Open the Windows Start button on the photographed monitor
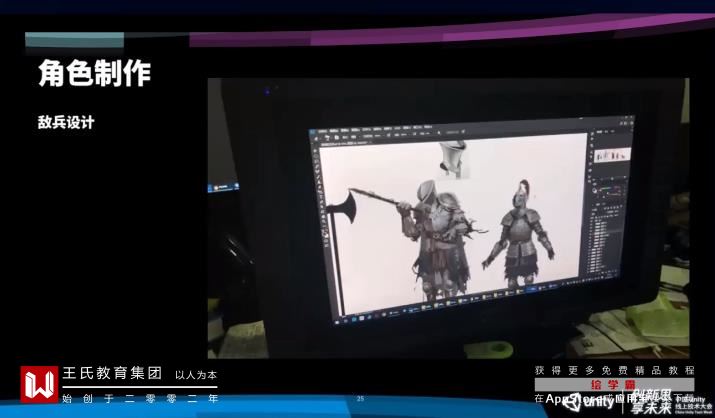The width and height of the screenshot is (715, 418). 338,321
